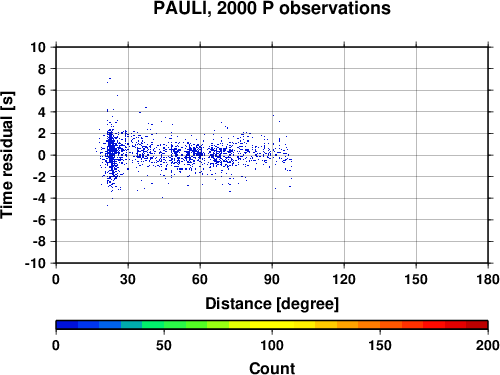500x375 pixels.
Task: Click the yellow colorbar segment near 100
Action: [272, 325]
